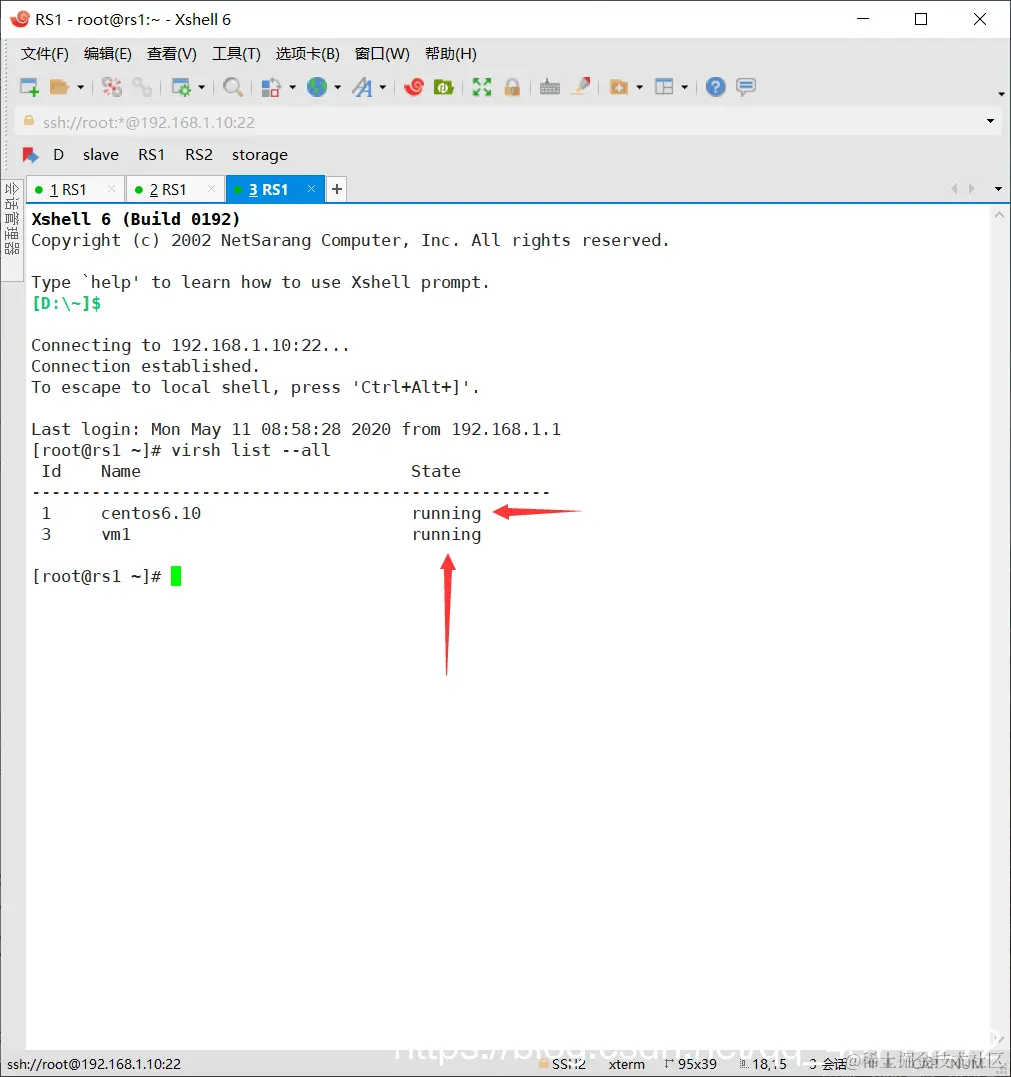The width and height of the screenshot is (1011, 1077).
Task: Click the layout panes icon
Action: (664, 87)
